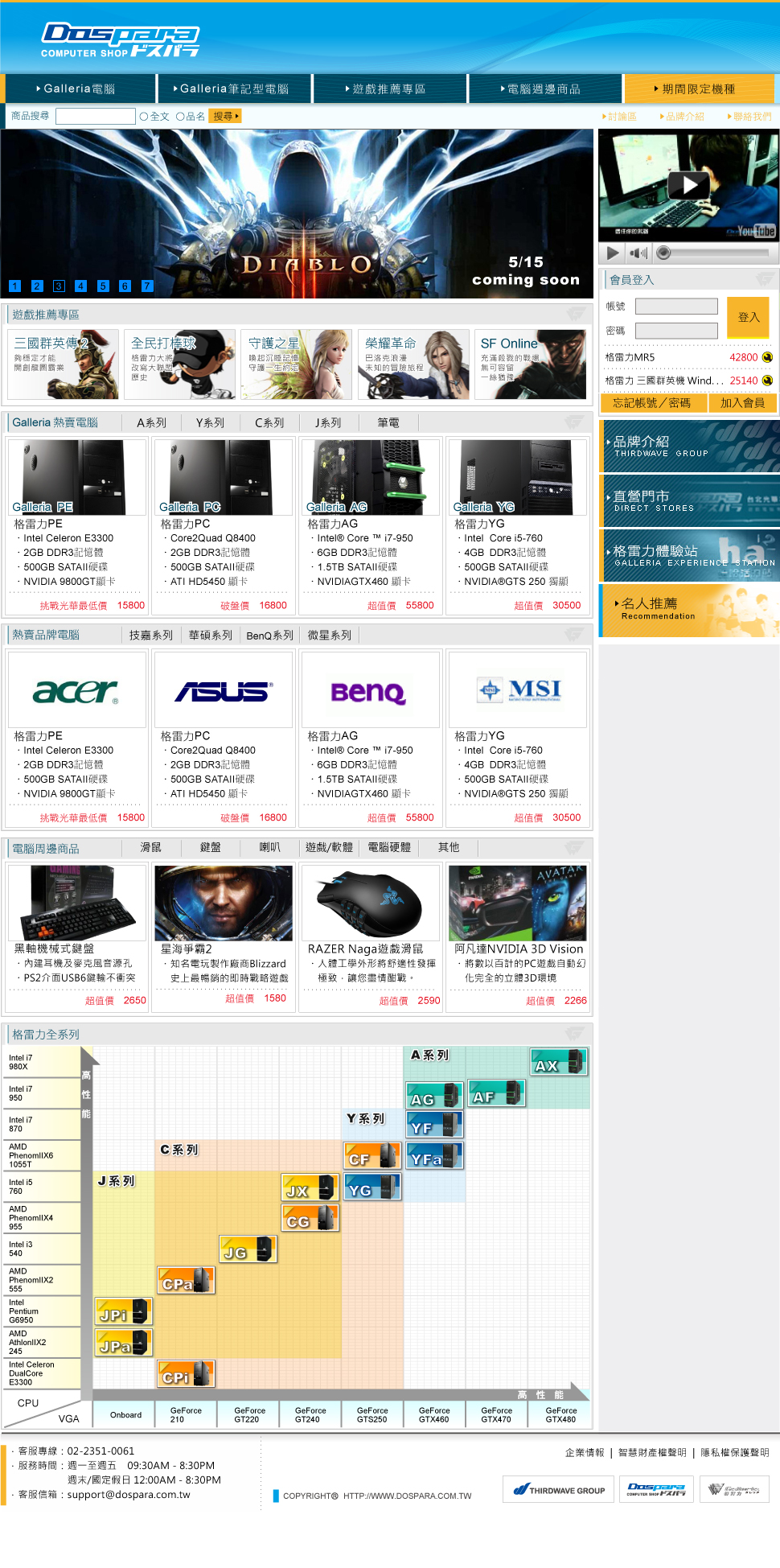Open the Thirdwave Group footer logo
The image size is (780, 1568).
(x=559, y=1490)
